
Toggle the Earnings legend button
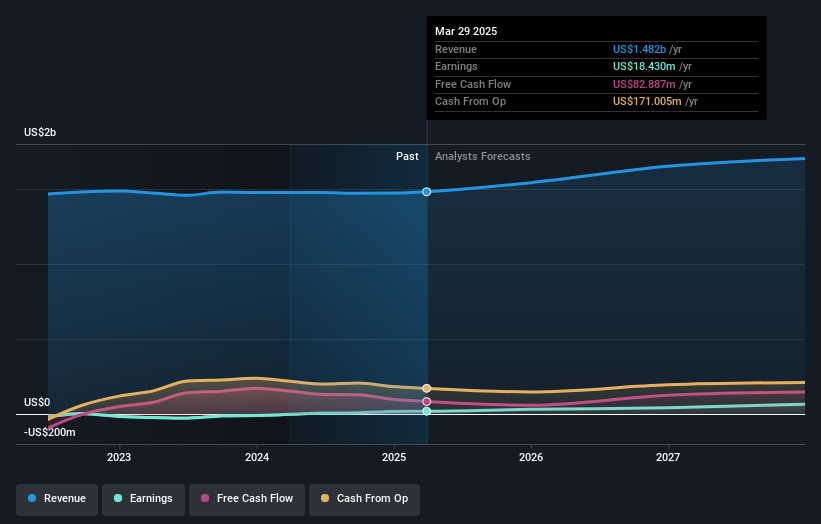click(143, 499)
